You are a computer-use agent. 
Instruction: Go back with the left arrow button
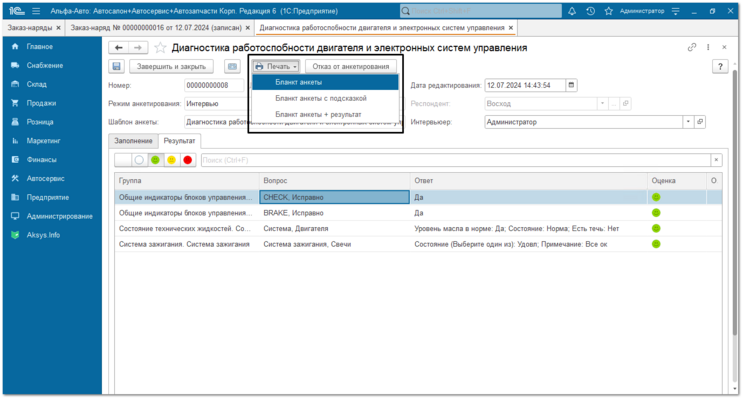tap(118, 47)
